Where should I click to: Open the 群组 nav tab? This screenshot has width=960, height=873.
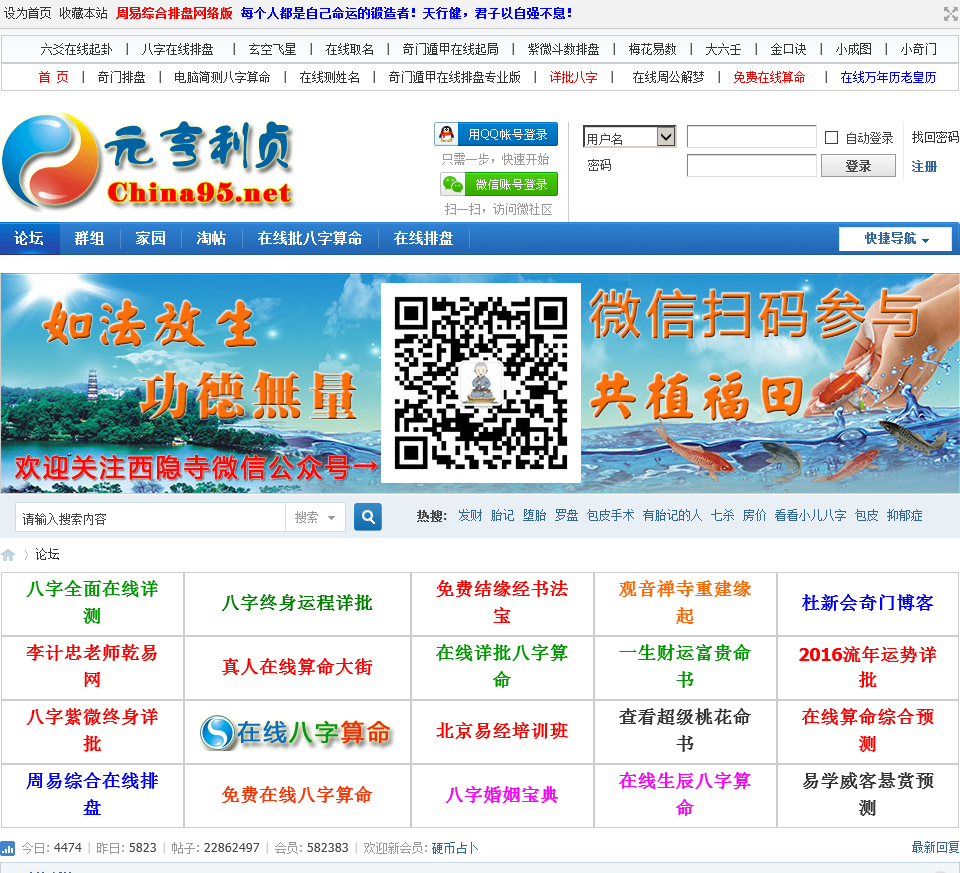(89, 239)
